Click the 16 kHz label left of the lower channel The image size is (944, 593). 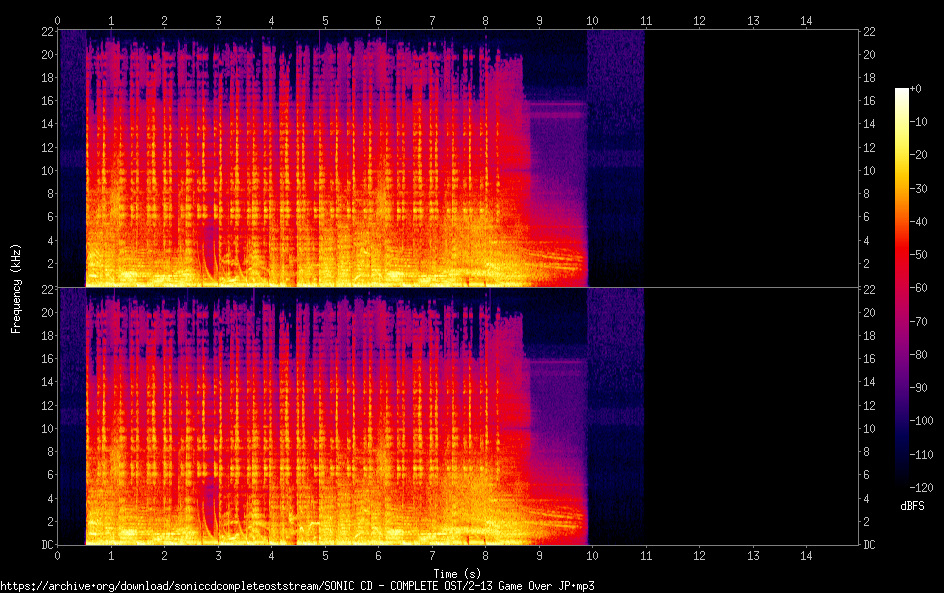(45, 358)
